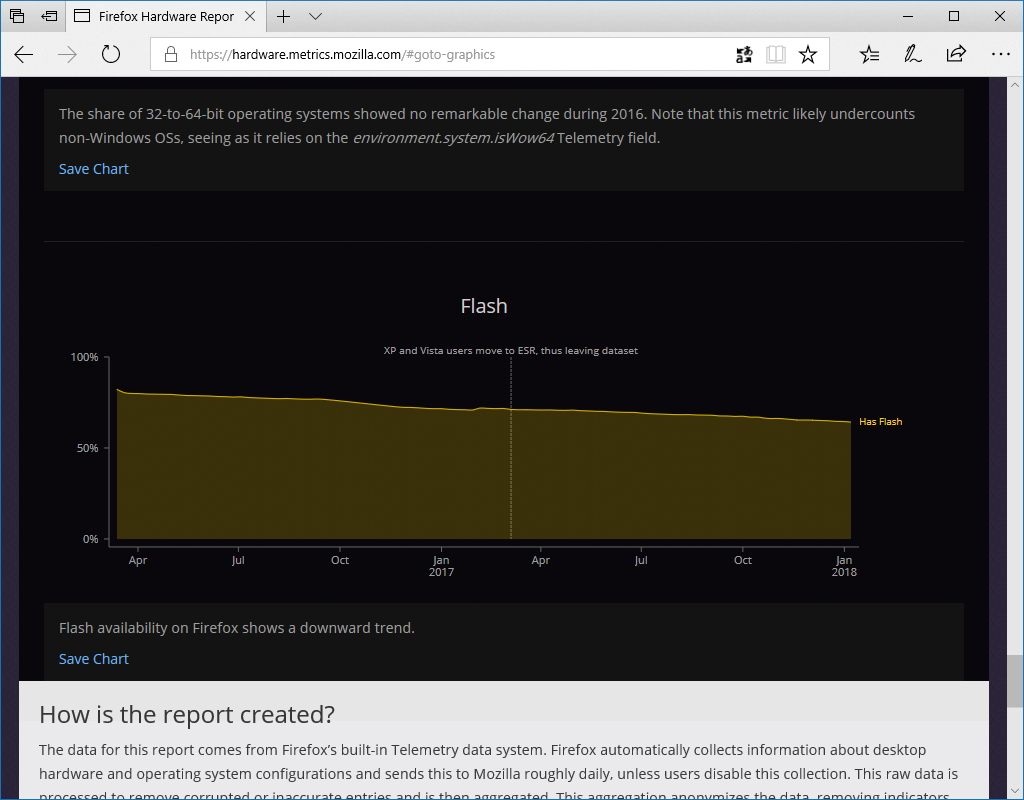This screenshot has height=800, width=1024.
Task: Select the Firefox Hardware Report tab
Action: [x=166, y=16]
